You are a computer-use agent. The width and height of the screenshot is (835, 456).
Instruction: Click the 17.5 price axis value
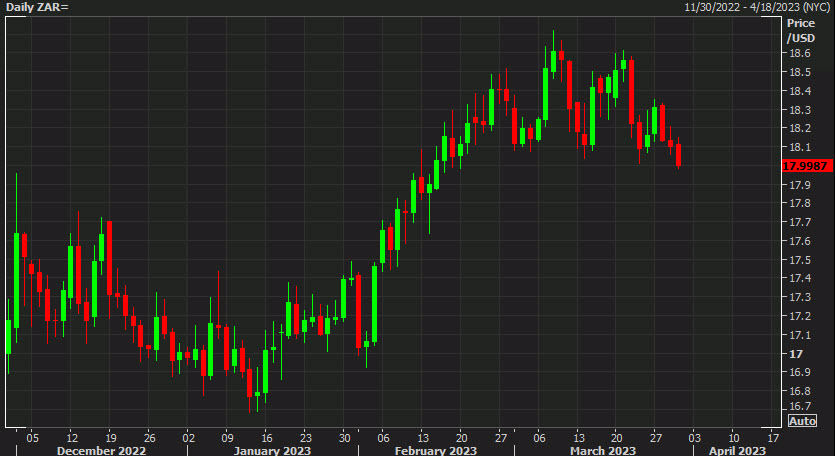coord(798,260)
